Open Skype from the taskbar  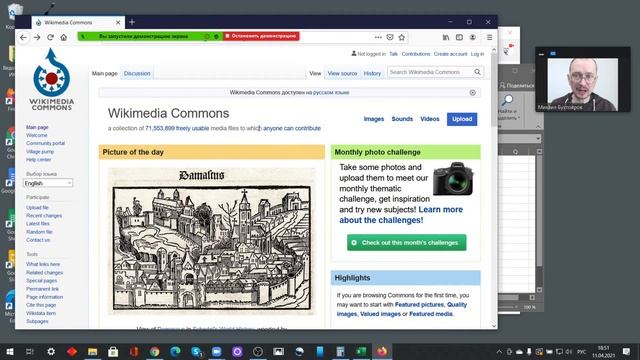coord(196,351)
